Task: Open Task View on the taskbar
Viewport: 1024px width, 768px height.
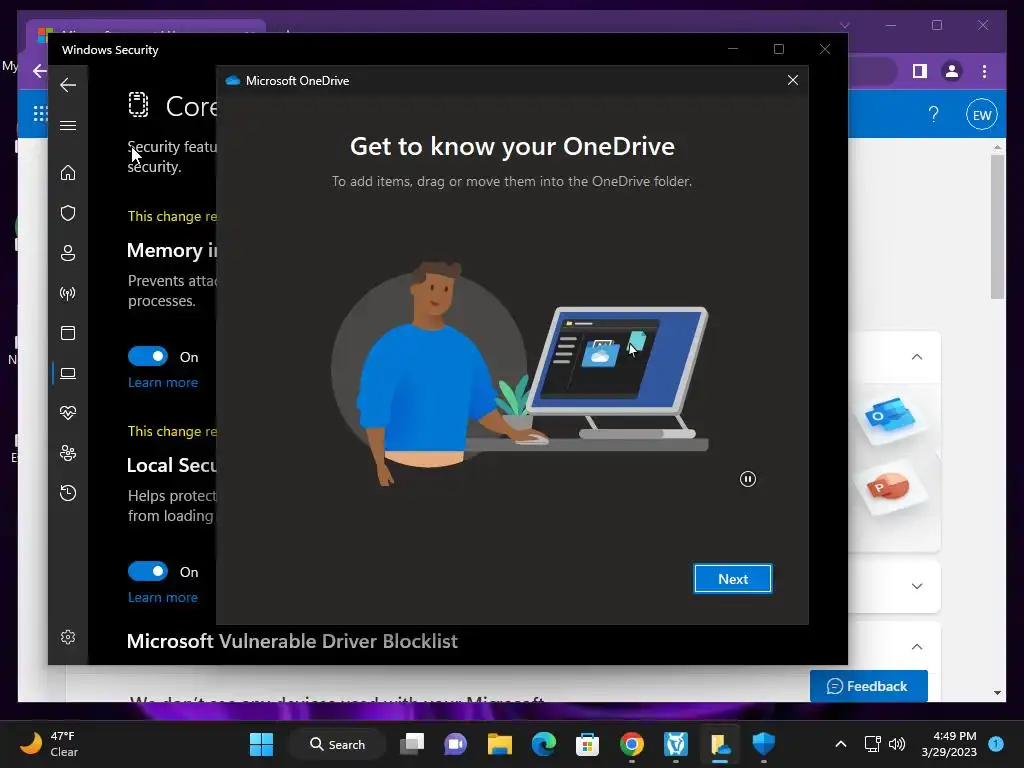Action: pyautogui.click(x=412, y=744)
